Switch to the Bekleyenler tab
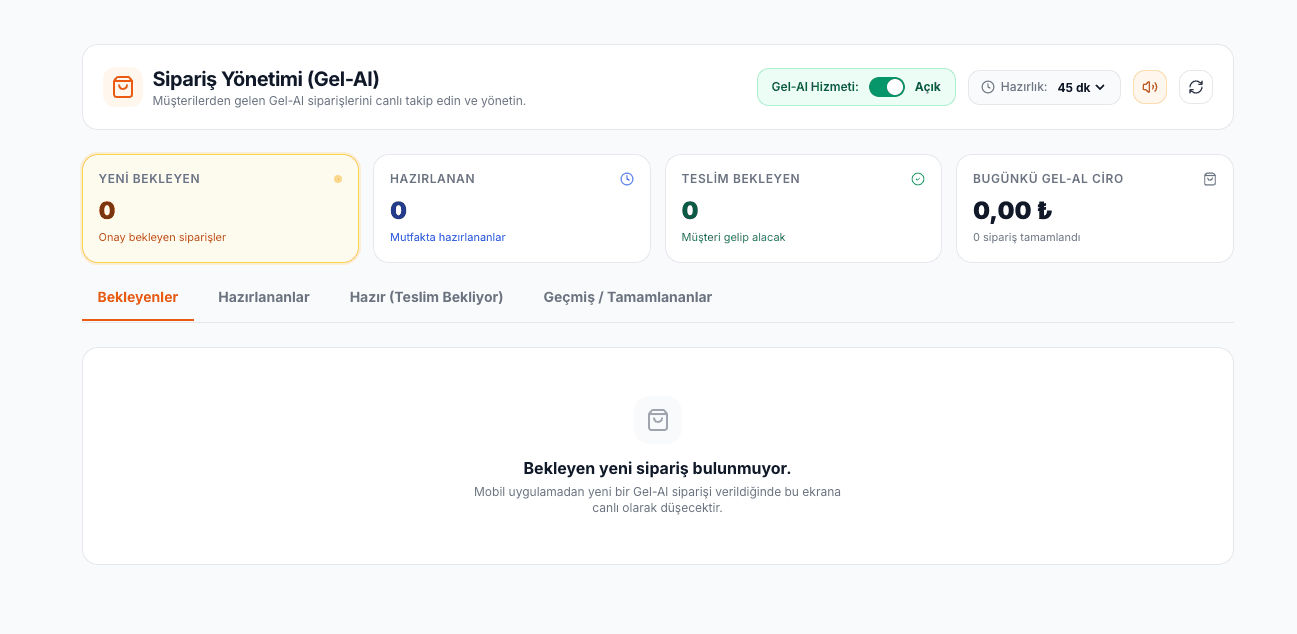Viewport: 1297px width, 634px height. pos(138,298)
